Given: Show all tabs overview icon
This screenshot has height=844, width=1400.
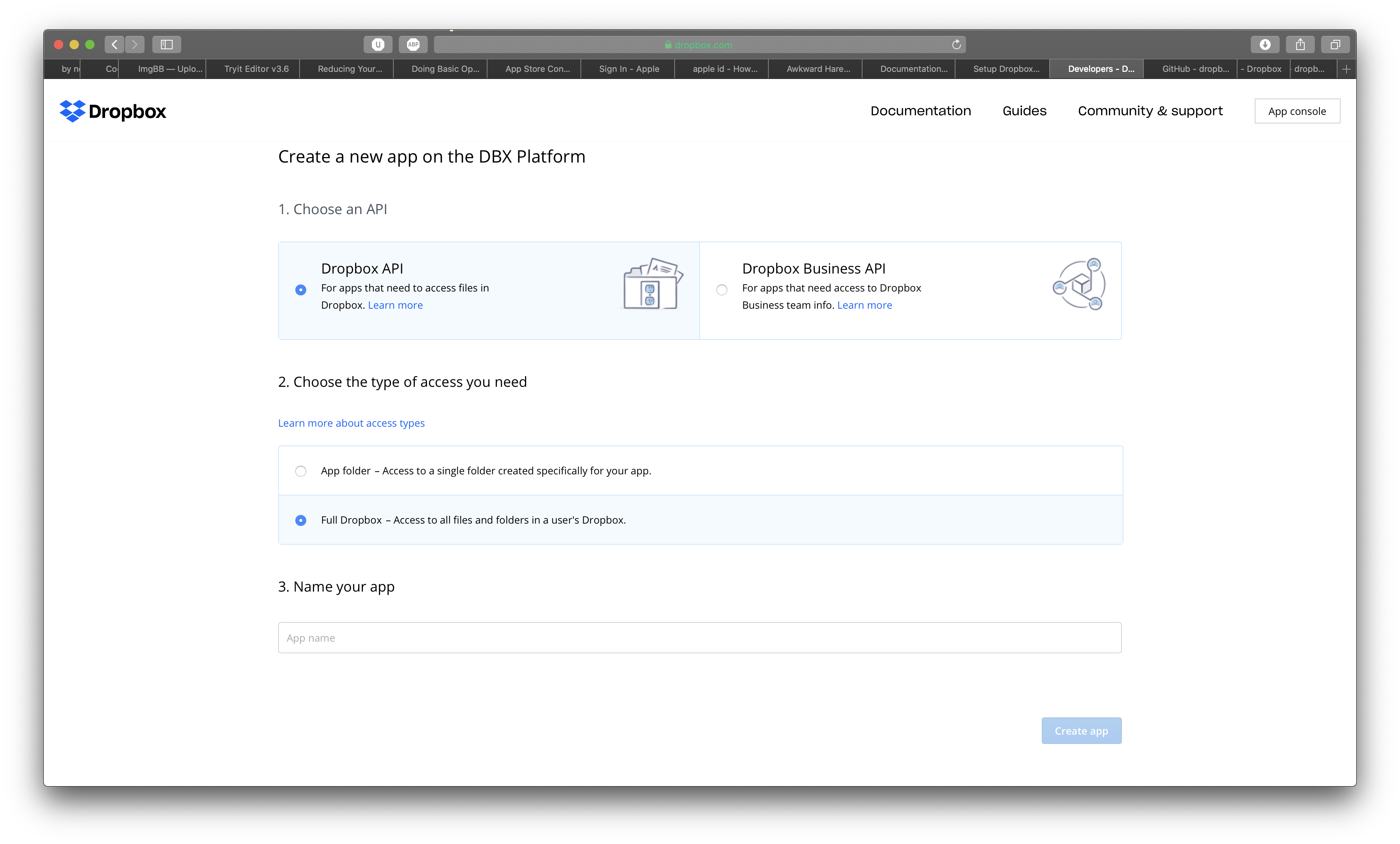Looking at the screenshot, I should coord(1335,44).
